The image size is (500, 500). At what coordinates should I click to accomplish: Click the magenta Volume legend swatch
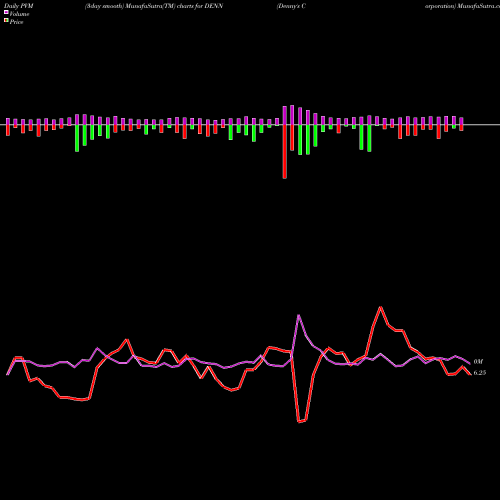(6, 12)
